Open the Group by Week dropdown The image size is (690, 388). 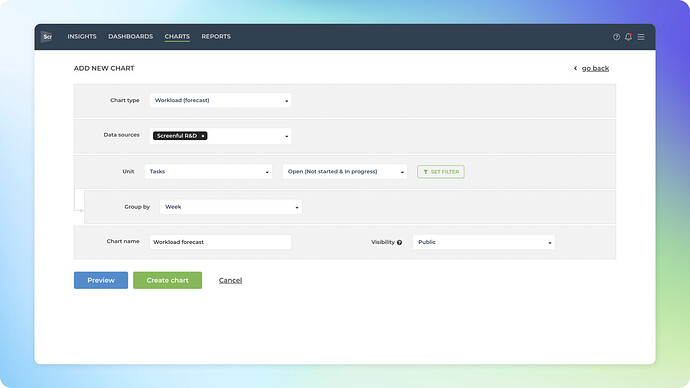(231, 207)
